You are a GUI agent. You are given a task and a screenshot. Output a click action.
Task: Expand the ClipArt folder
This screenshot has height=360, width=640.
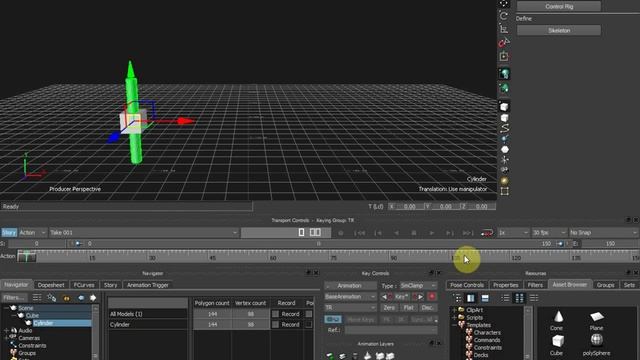coord(454,310)
